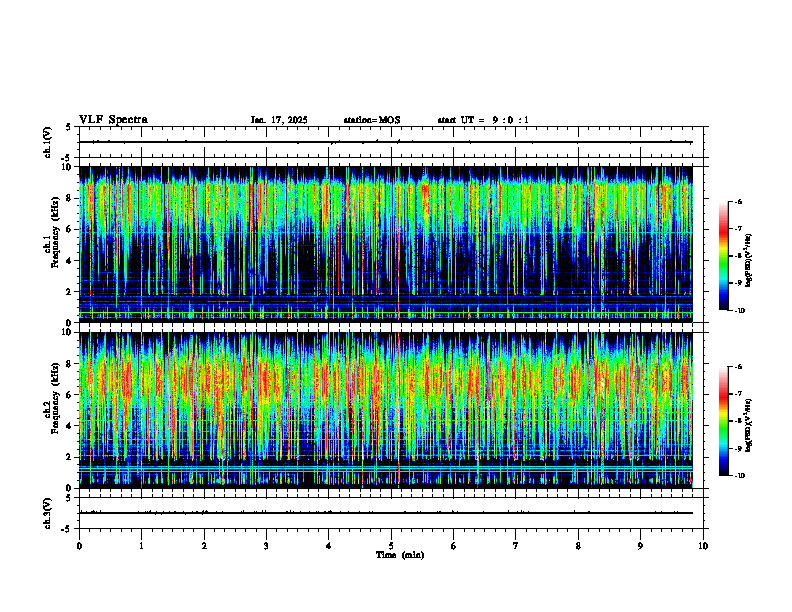This screenshot has width=792, height=612.
Task: Click the time axis tick label "2"
Action: click(x=204, y=546)
